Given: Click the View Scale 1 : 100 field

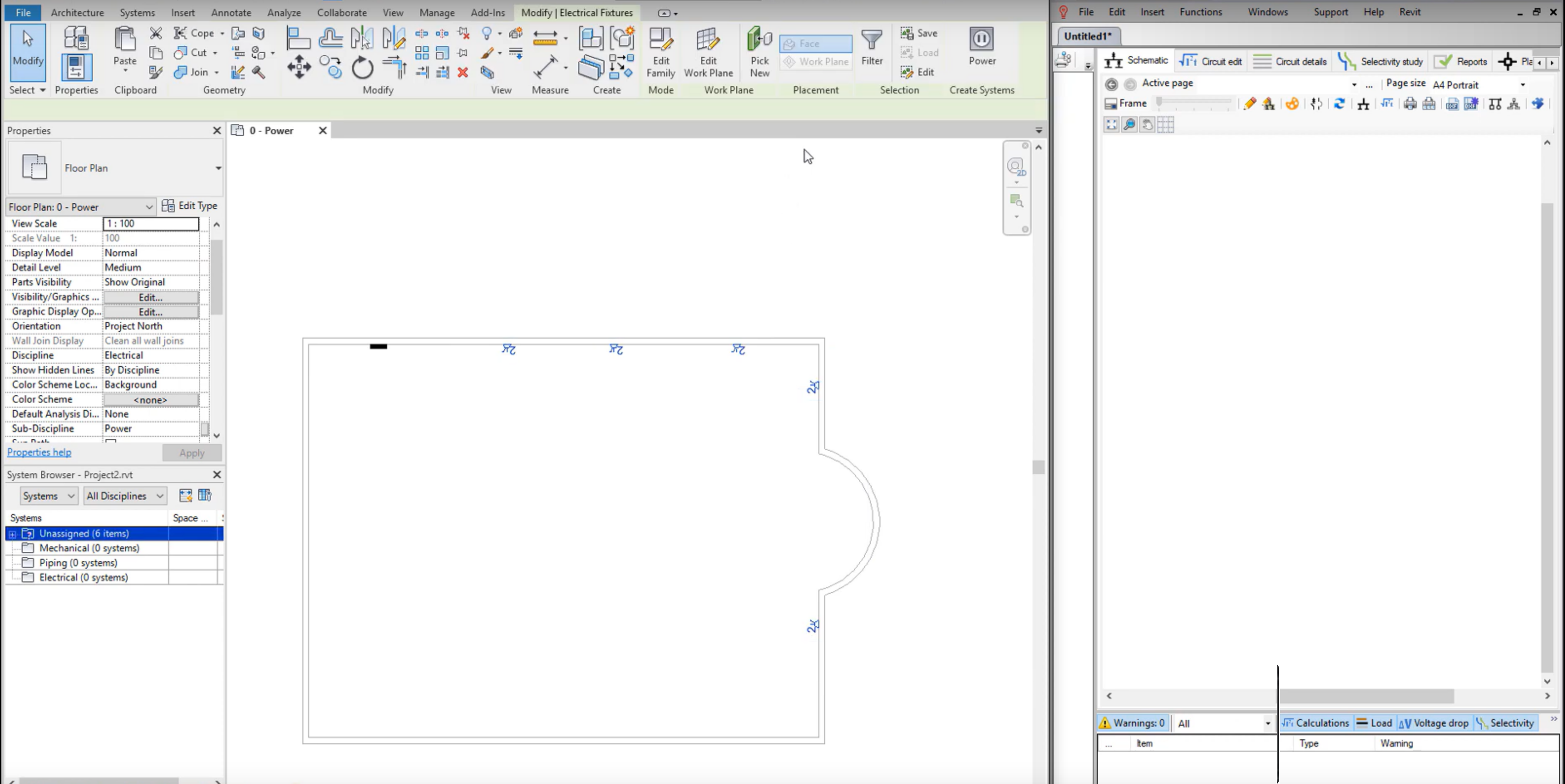Looking at the screenshot, I should pos(150,224).
